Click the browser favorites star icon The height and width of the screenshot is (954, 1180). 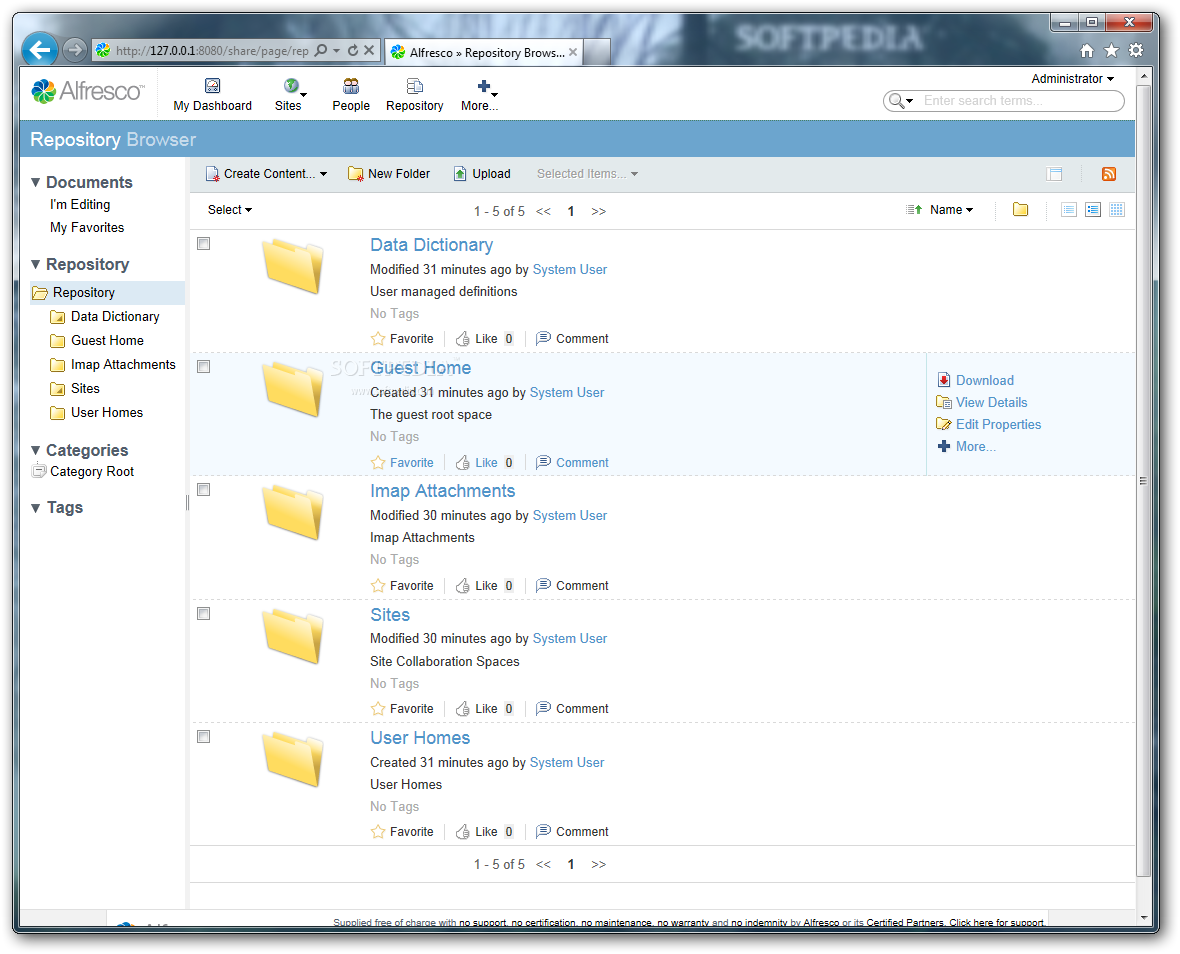pyautogui.click(x=1112, y=50)
